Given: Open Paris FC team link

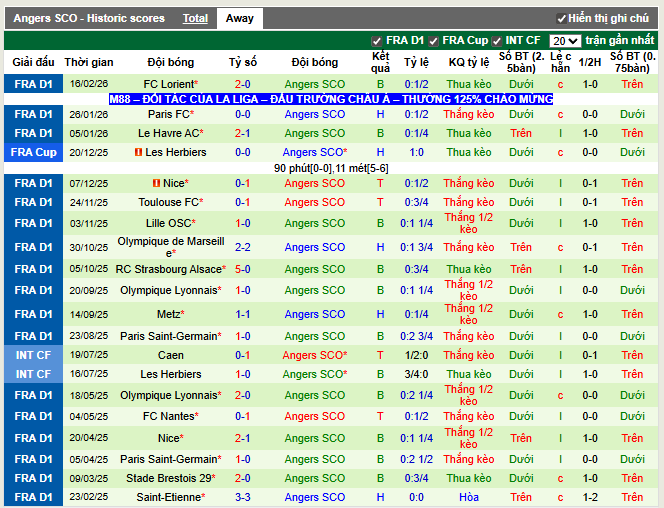Looking at the screenshot, I should [171, 114].
